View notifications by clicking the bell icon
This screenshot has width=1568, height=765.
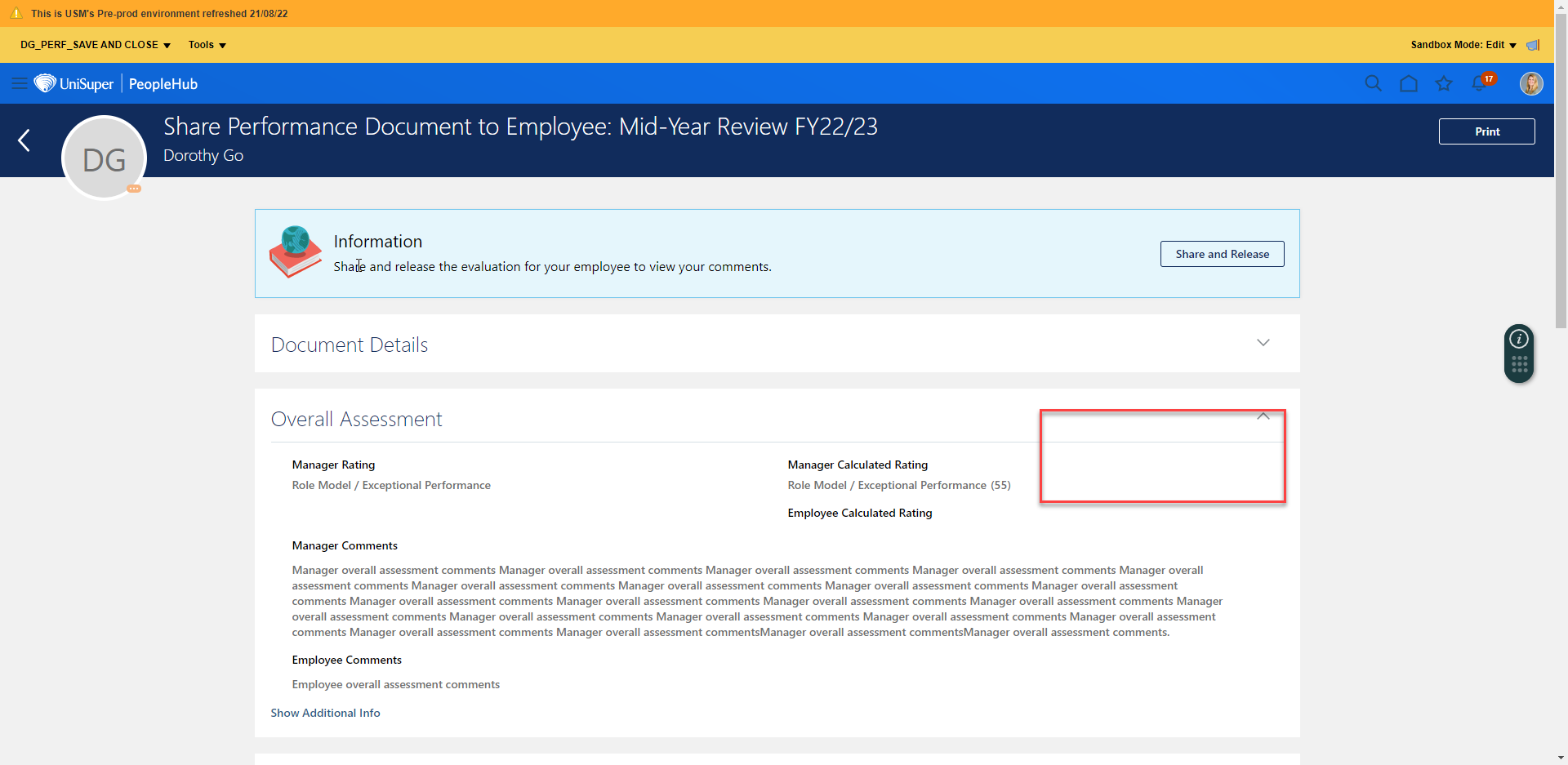pyautogui.click(x=1481, y=83)
